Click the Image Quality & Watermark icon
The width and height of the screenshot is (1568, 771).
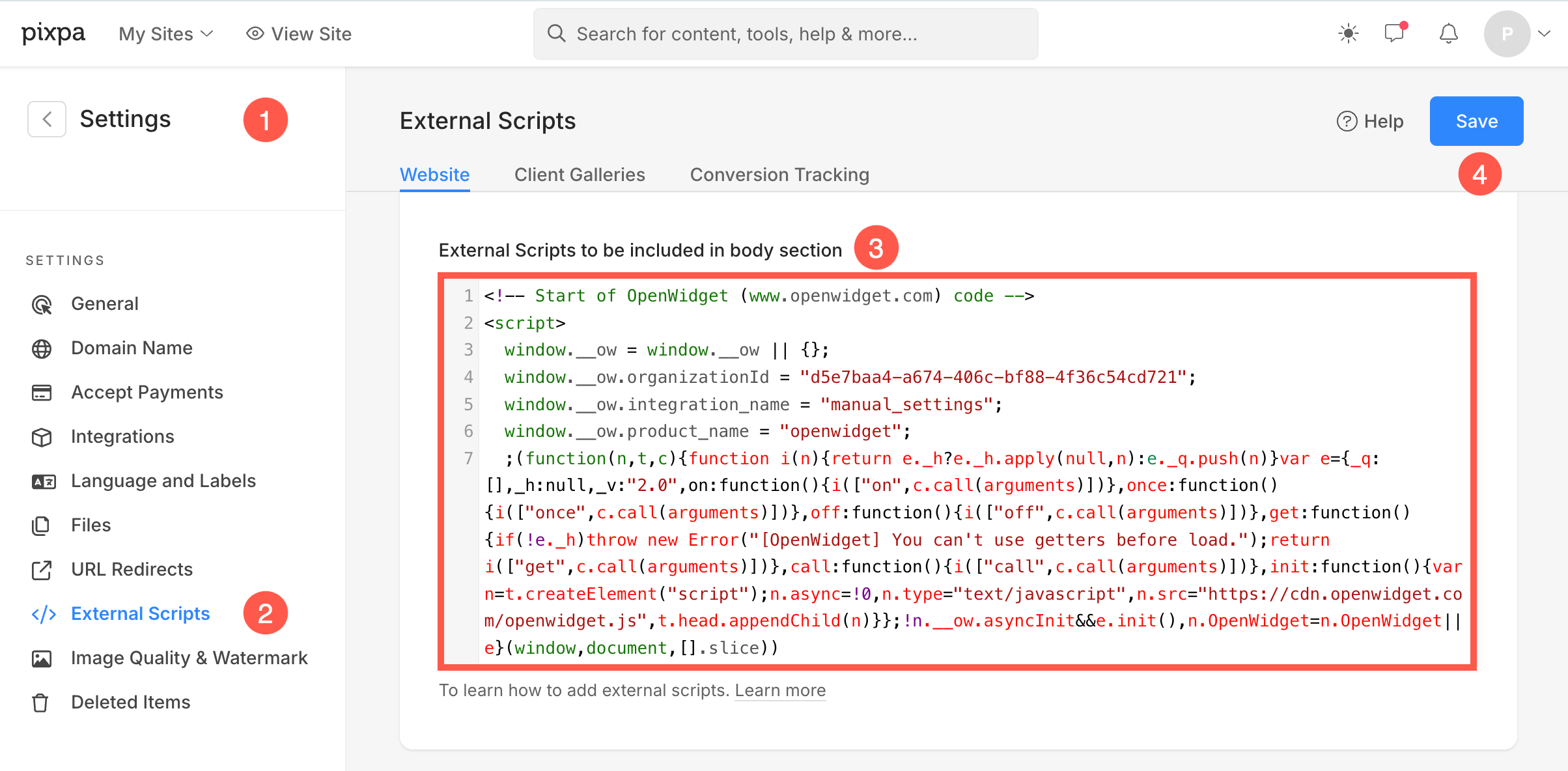tap(42, 658)
